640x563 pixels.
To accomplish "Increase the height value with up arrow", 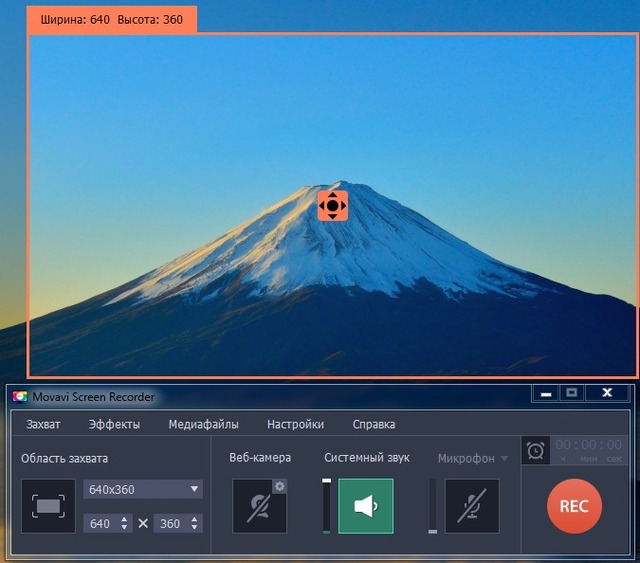I will [x=195, y=519].
